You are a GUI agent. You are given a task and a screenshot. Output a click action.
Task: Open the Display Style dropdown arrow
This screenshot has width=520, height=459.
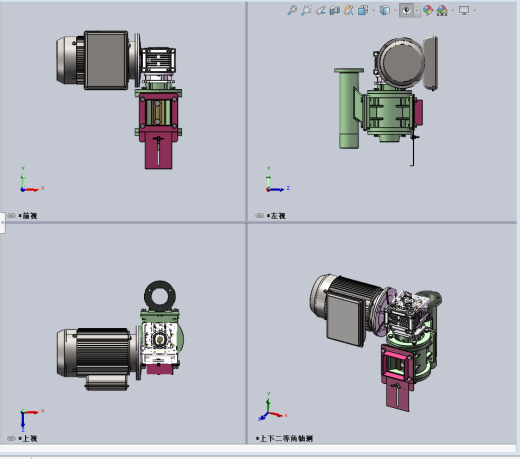395,11
